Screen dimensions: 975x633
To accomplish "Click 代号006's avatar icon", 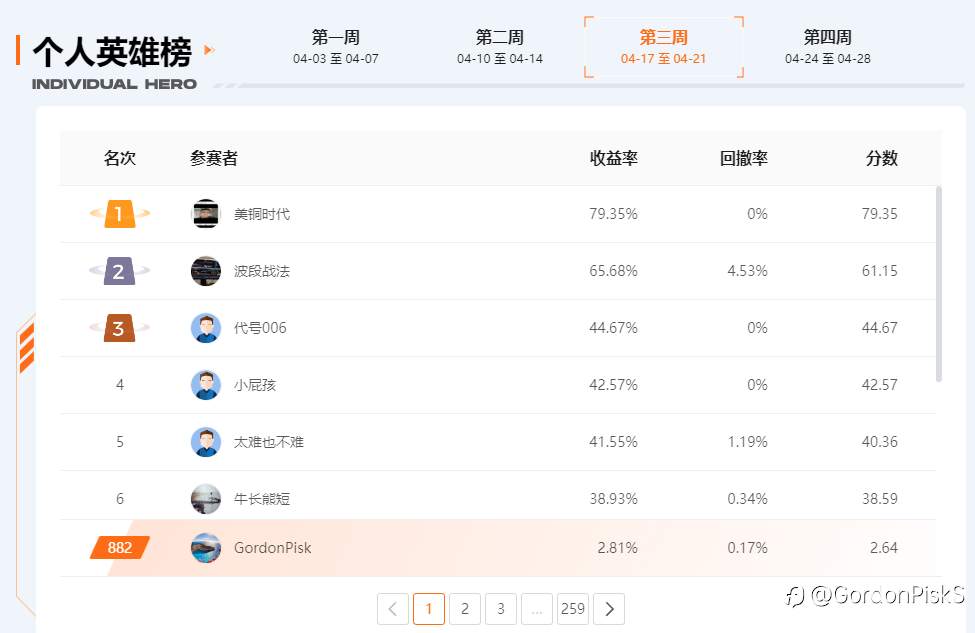I will 206,328.
